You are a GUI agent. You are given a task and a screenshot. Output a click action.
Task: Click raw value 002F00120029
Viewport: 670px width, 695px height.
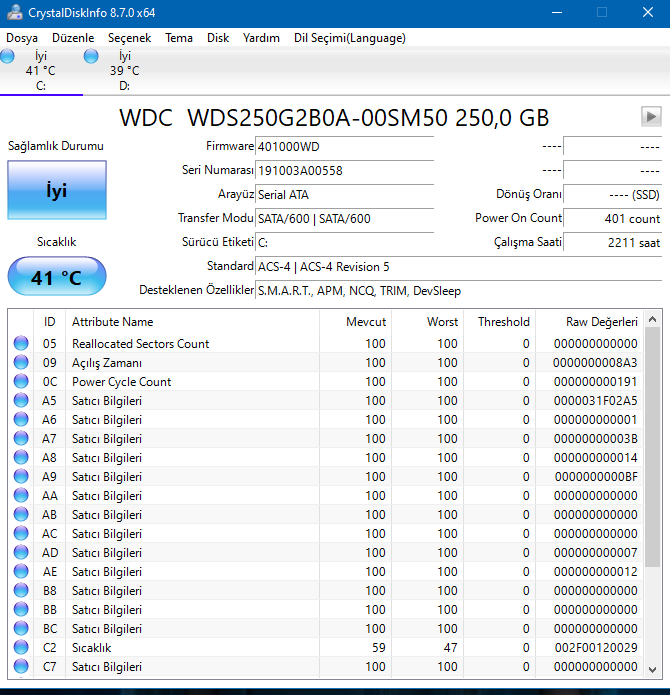click(596, 648)
